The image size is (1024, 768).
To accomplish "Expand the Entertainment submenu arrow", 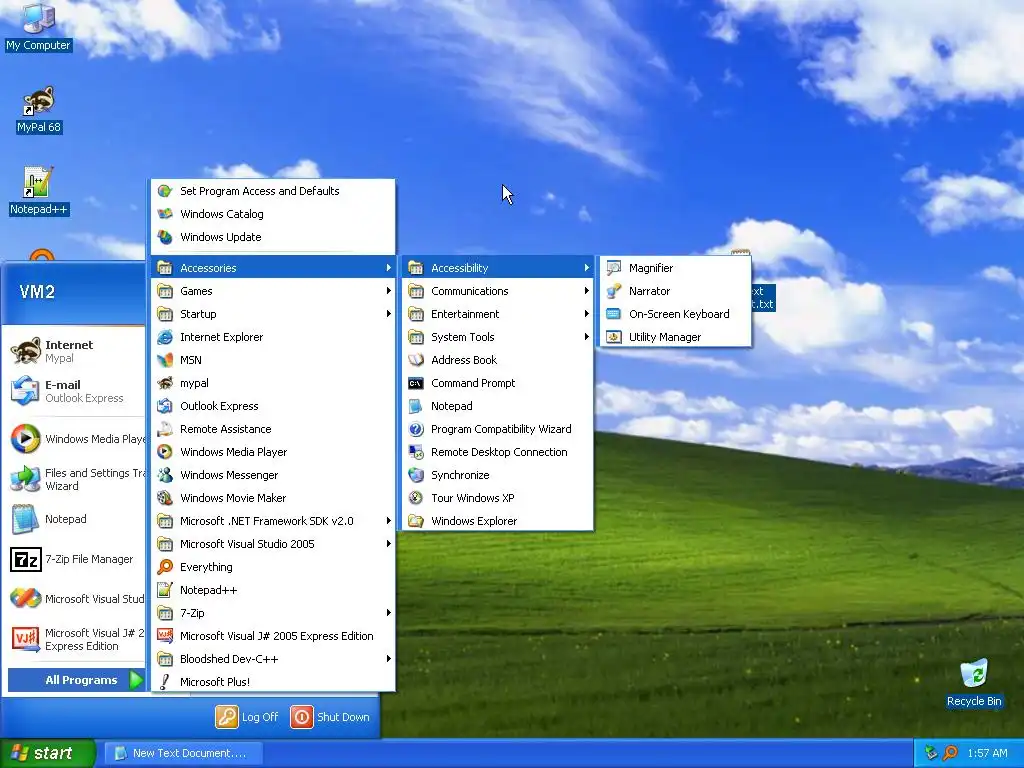I will (x=586, y=314).
